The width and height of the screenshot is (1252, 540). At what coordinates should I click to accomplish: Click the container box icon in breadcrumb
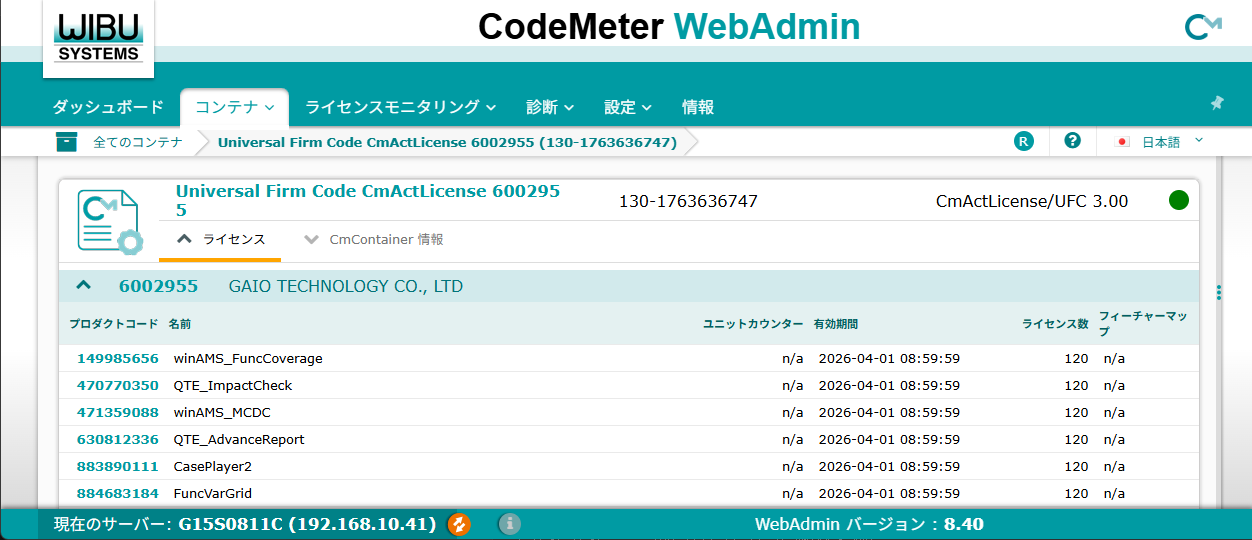point(67,142)
